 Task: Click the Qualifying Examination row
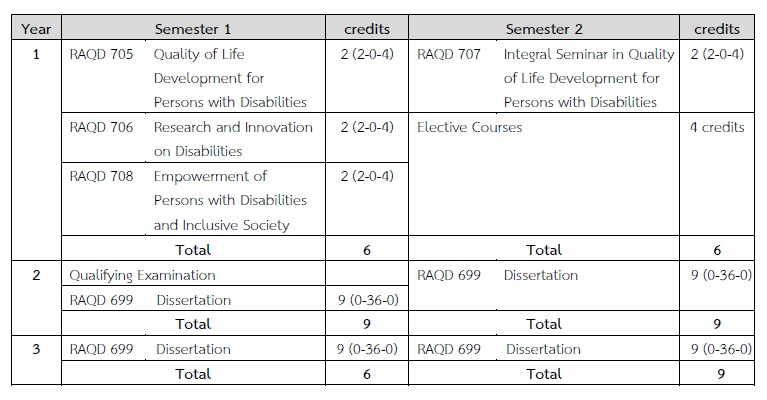(142, 274)
